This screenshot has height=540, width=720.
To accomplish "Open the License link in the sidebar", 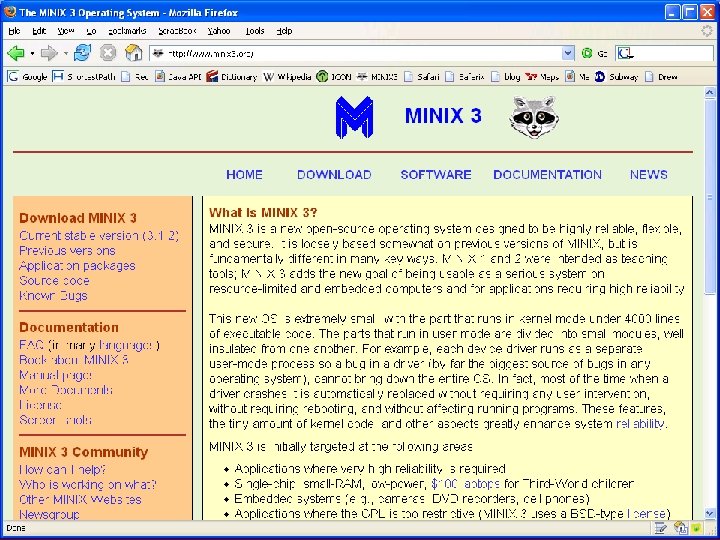I will (40, 405).
